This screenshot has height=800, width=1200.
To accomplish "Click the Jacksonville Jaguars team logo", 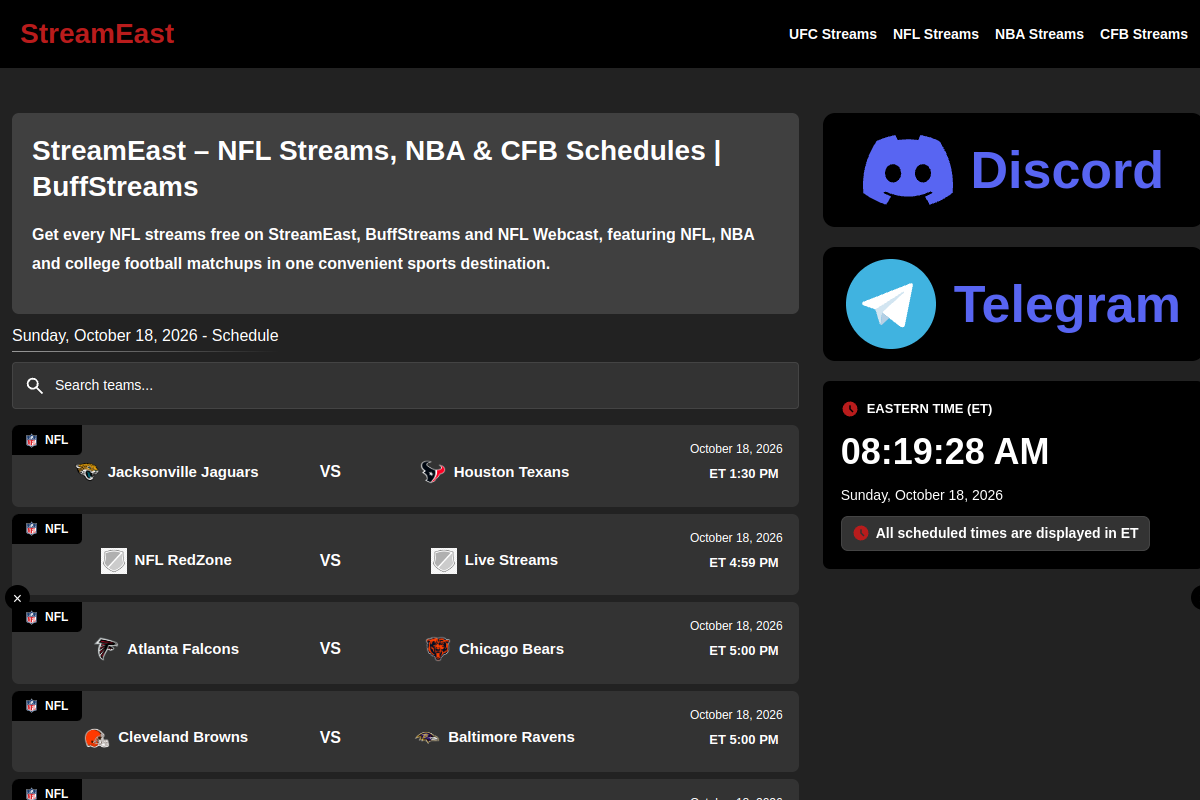I will point(87,472).
